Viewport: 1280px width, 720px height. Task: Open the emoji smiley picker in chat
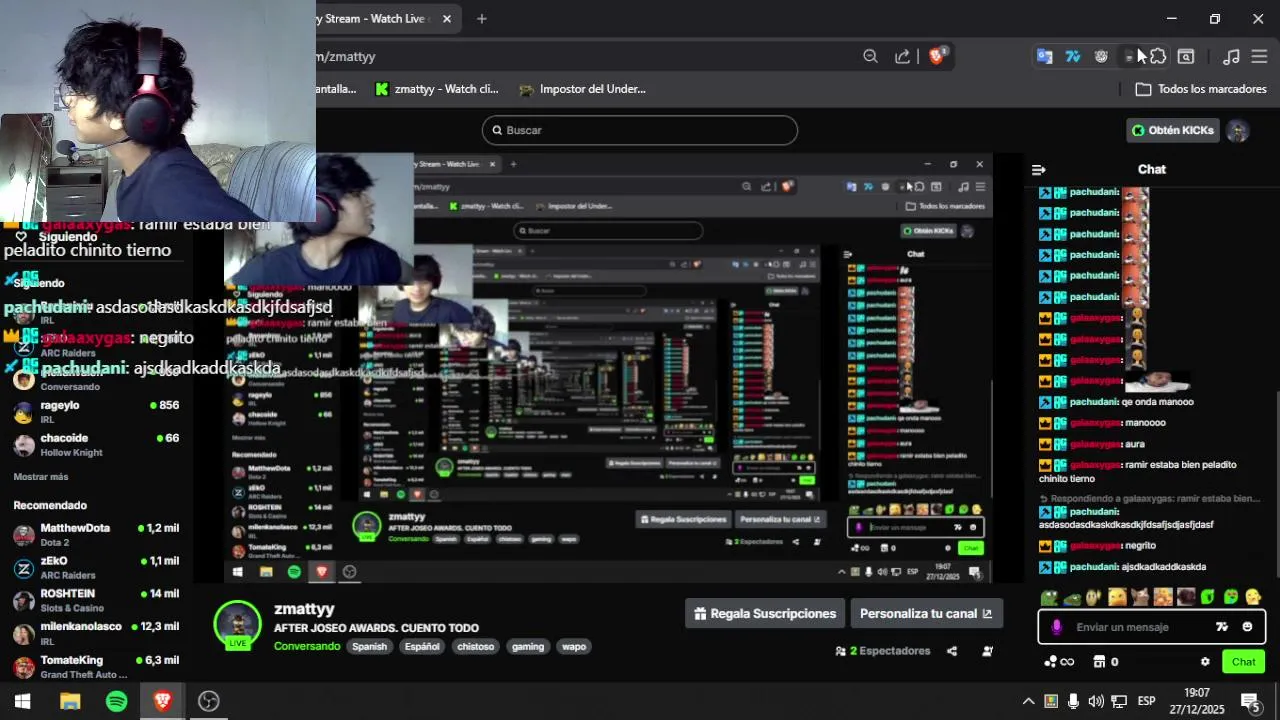coord(1247,627)
